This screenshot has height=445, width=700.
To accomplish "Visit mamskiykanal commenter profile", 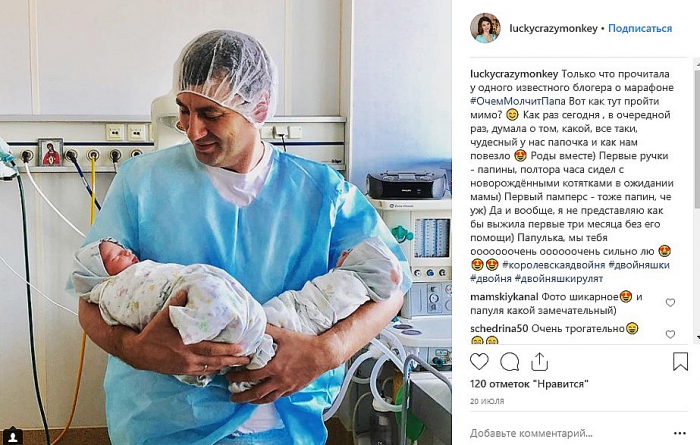I will click(x=504, y=296).
